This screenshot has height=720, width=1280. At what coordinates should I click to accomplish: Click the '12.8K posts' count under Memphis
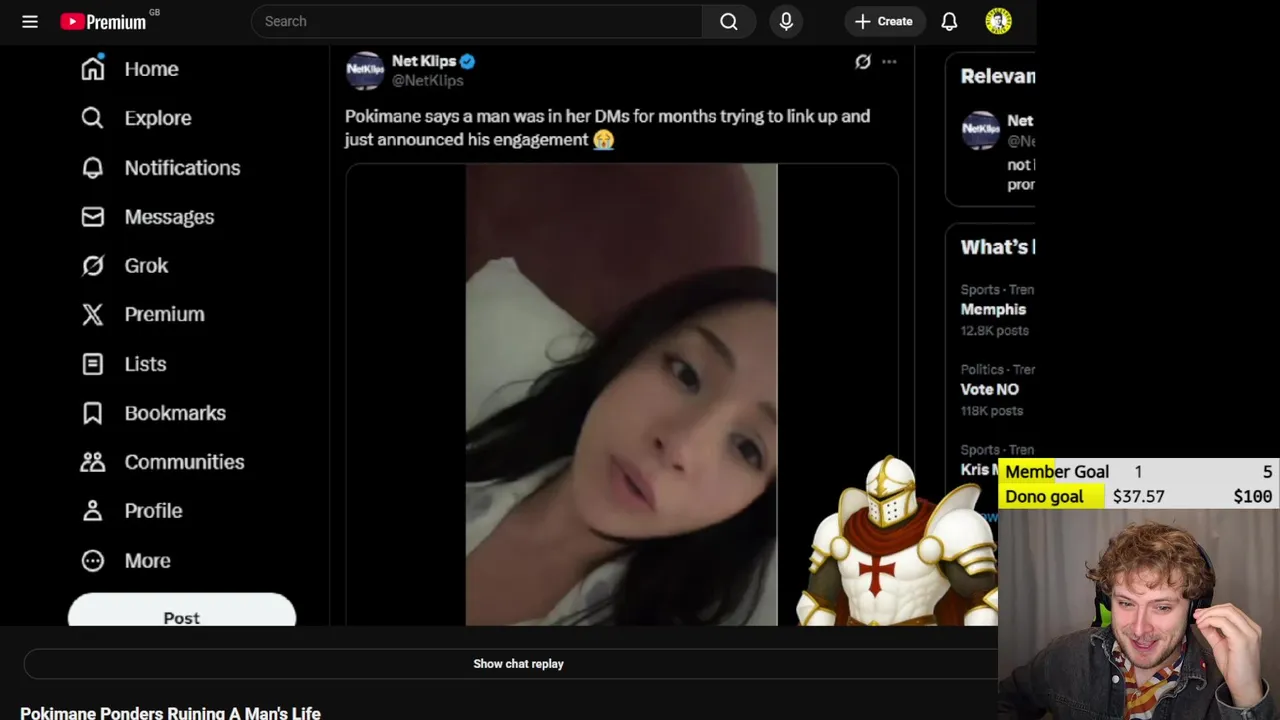tap(995, 330)
